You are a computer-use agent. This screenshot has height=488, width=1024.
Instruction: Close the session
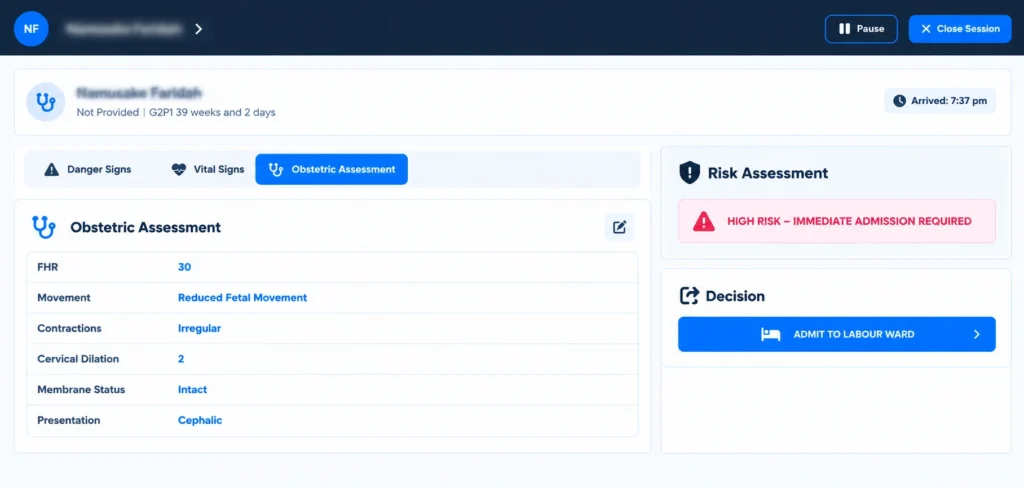960,29
